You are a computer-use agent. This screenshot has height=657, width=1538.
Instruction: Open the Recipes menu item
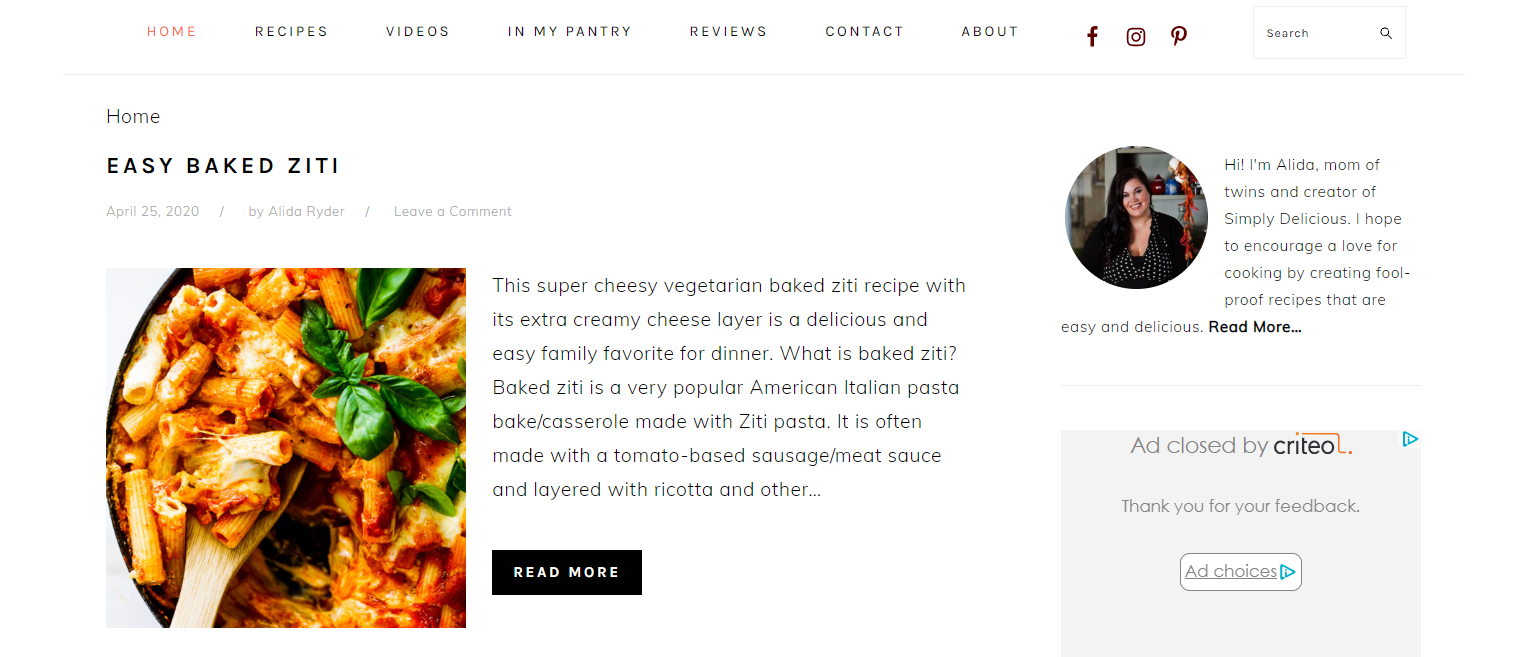click(291, 31)
